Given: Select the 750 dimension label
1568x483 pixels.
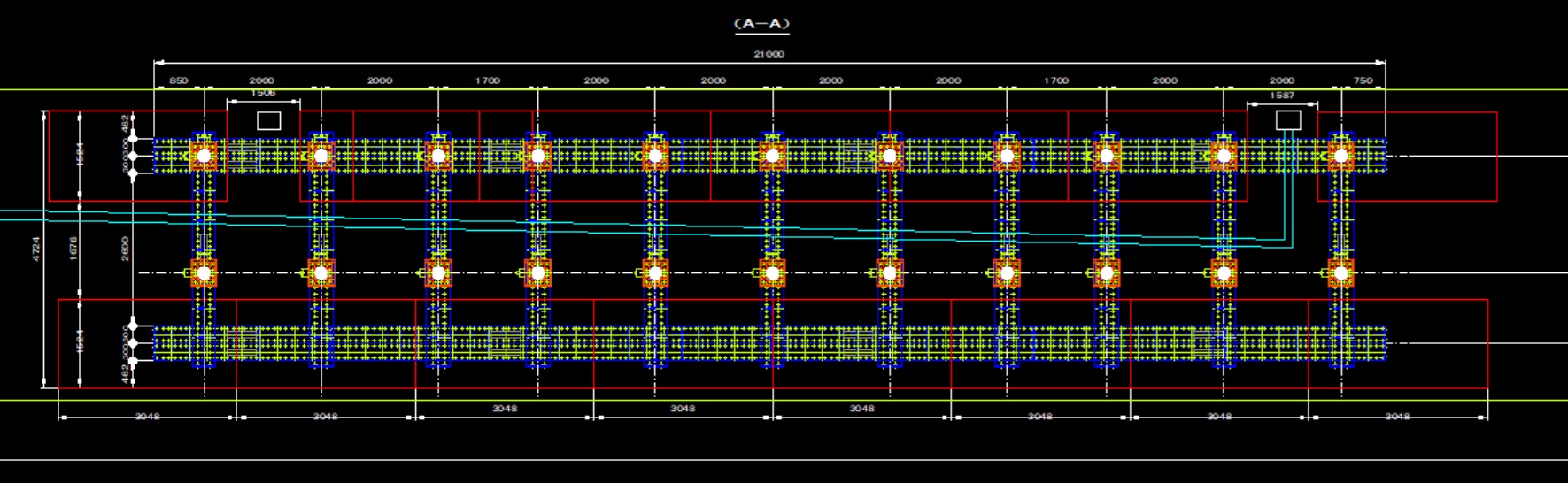Looking at the screenshot, I should tap(1363, 80).
